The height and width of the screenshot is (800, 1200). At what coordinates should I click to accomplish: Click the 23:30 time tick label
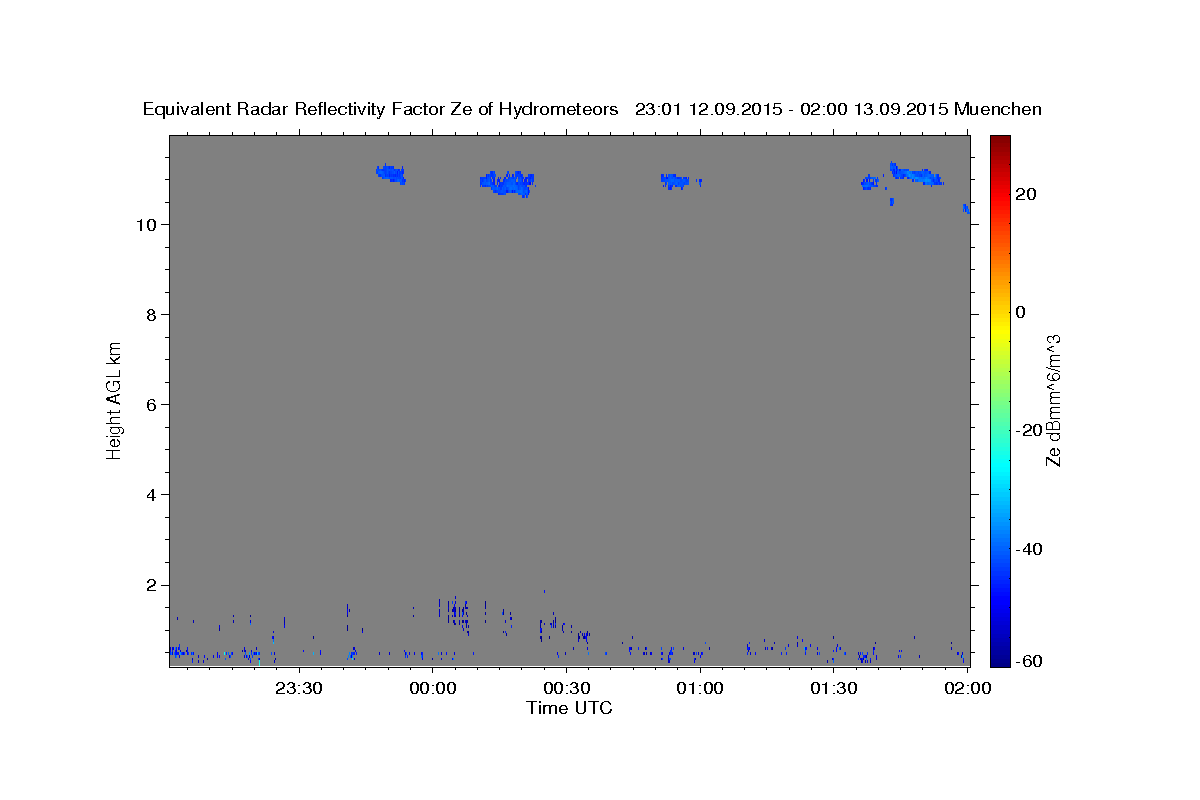click(x=298, y=688)
